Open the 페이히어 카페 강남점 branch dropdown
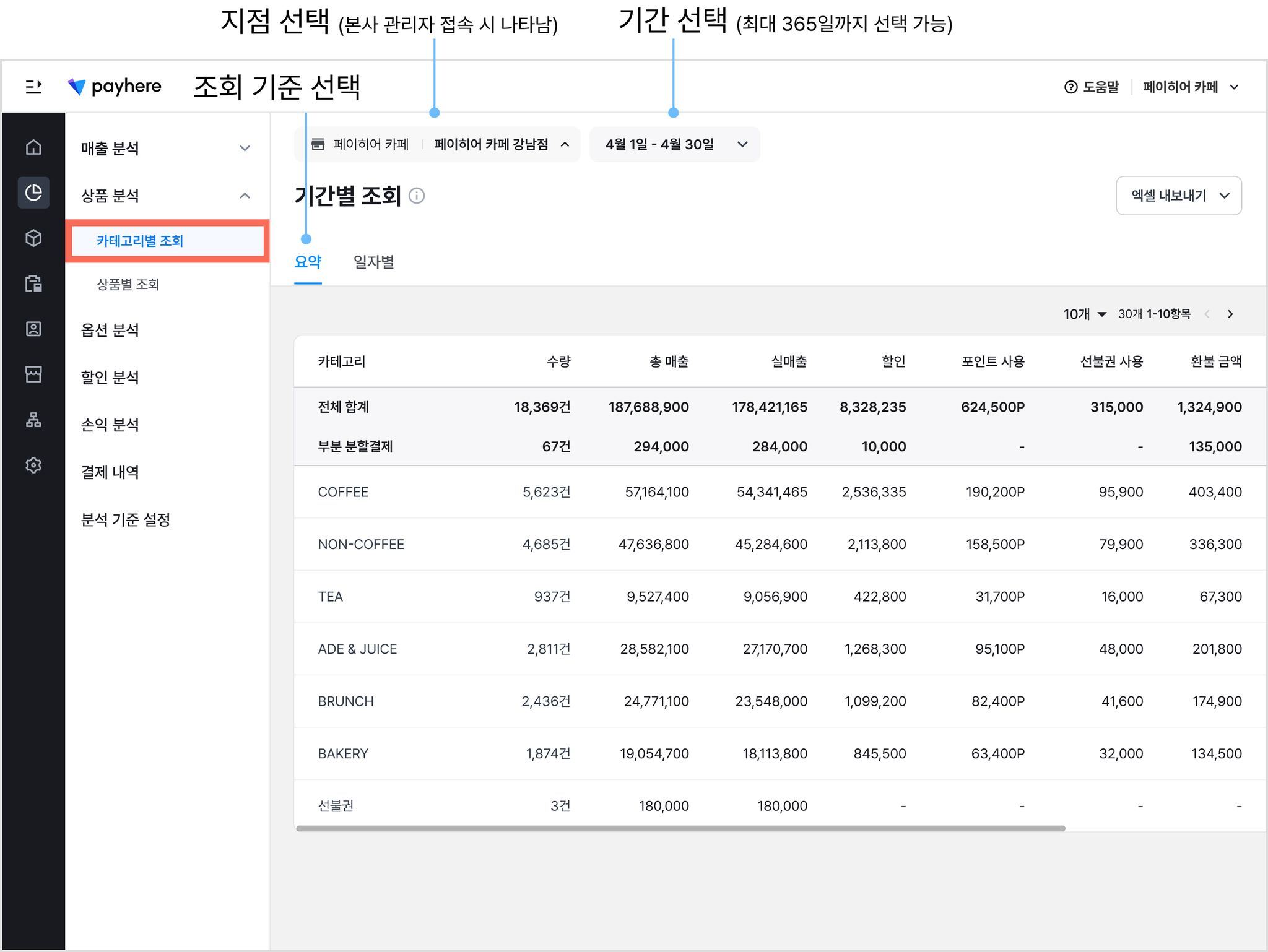 (x=437, y=144)
